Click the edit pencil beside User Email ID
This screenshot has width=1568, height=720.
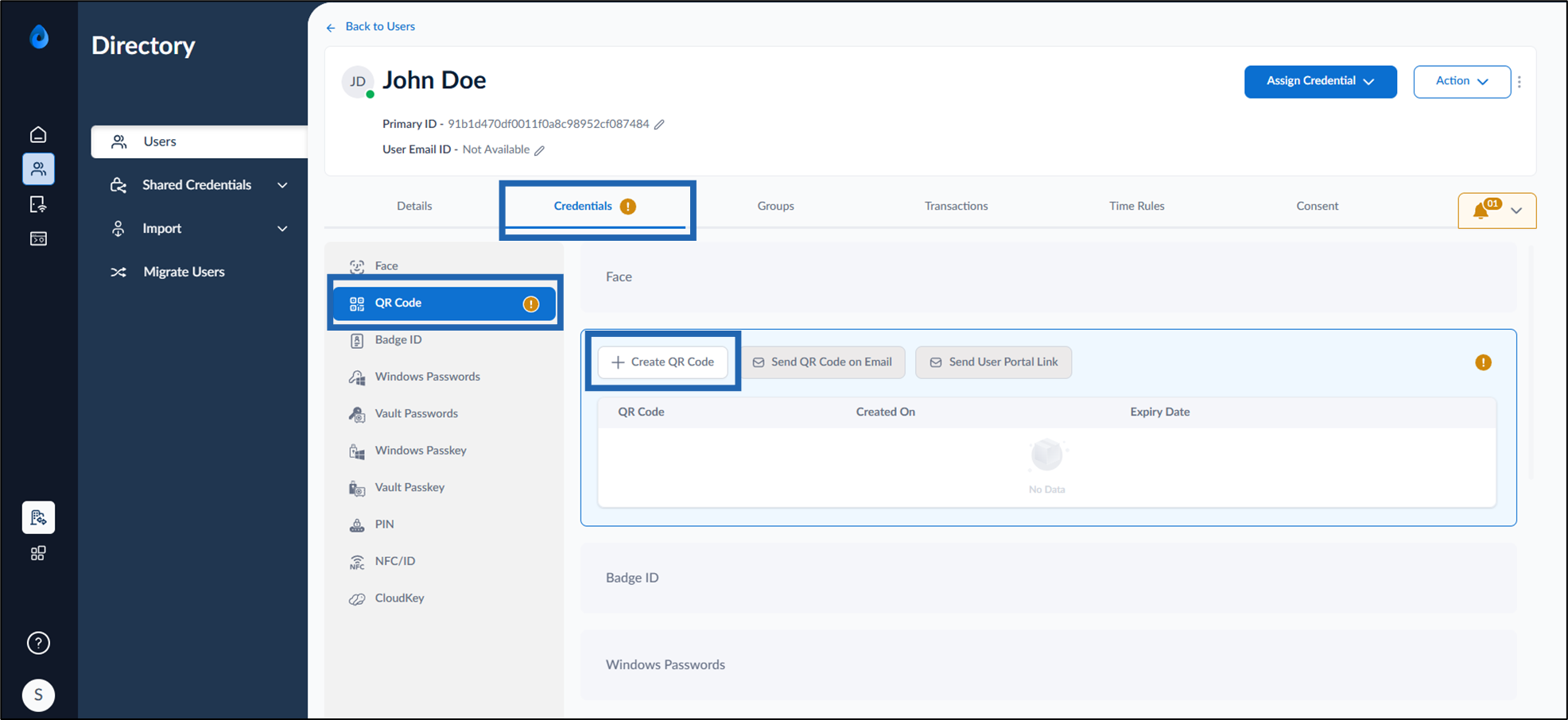point(539,150)
